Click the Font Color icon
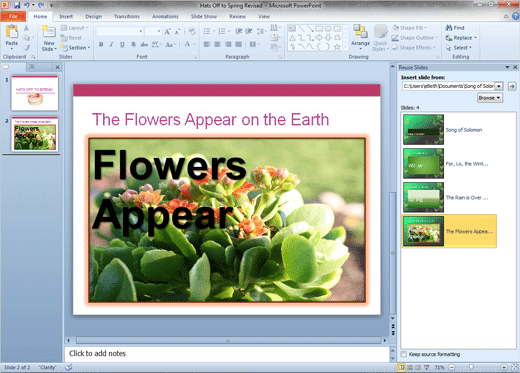 188,44
